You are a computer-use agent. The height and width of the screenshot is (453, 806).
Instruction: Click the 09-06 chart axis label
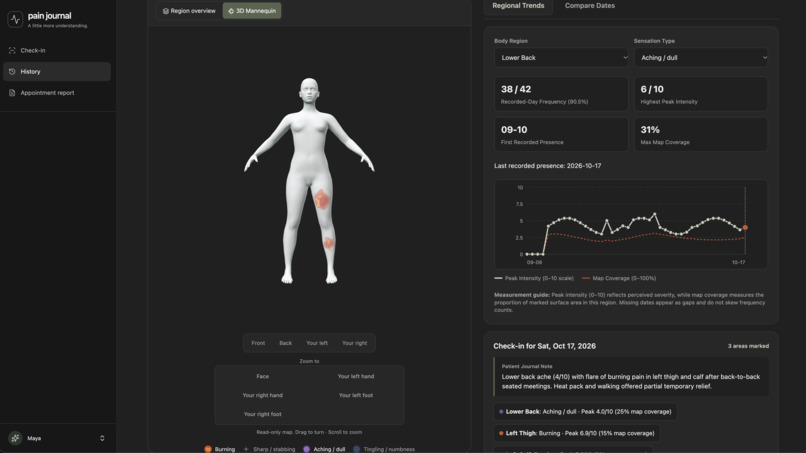tap(534, 262)
